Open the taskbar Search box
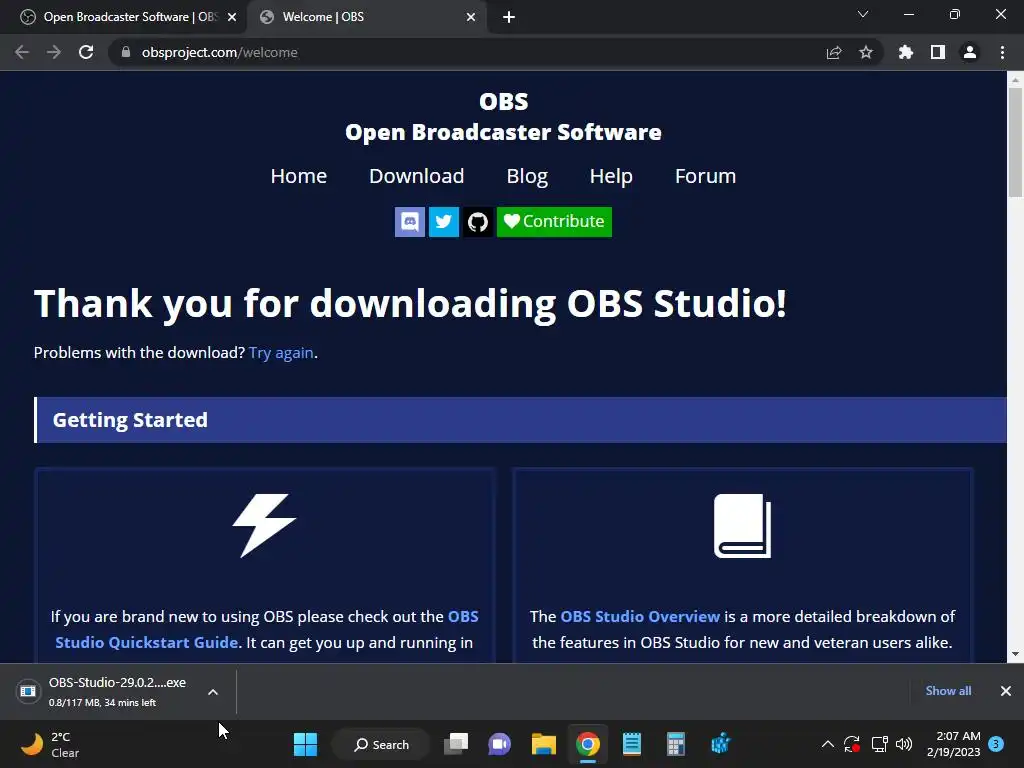 pyautogui.click(x=381, y=744)
